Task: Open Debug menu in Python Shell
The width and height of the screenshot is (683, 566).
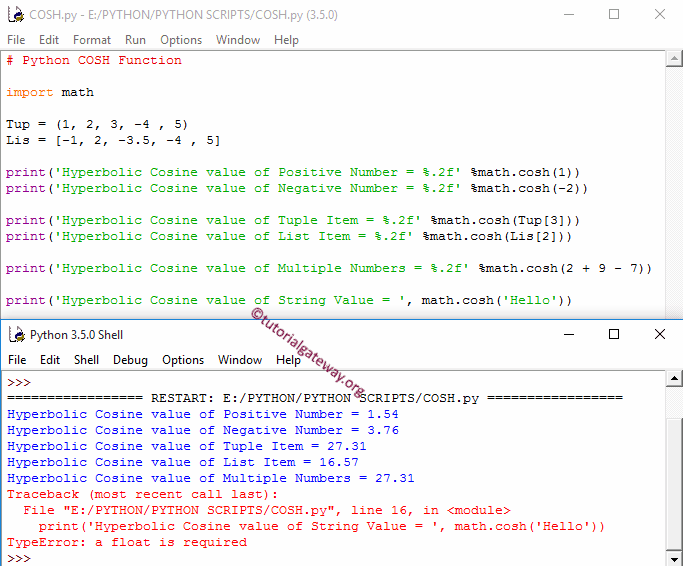Action: pos(130,360)
